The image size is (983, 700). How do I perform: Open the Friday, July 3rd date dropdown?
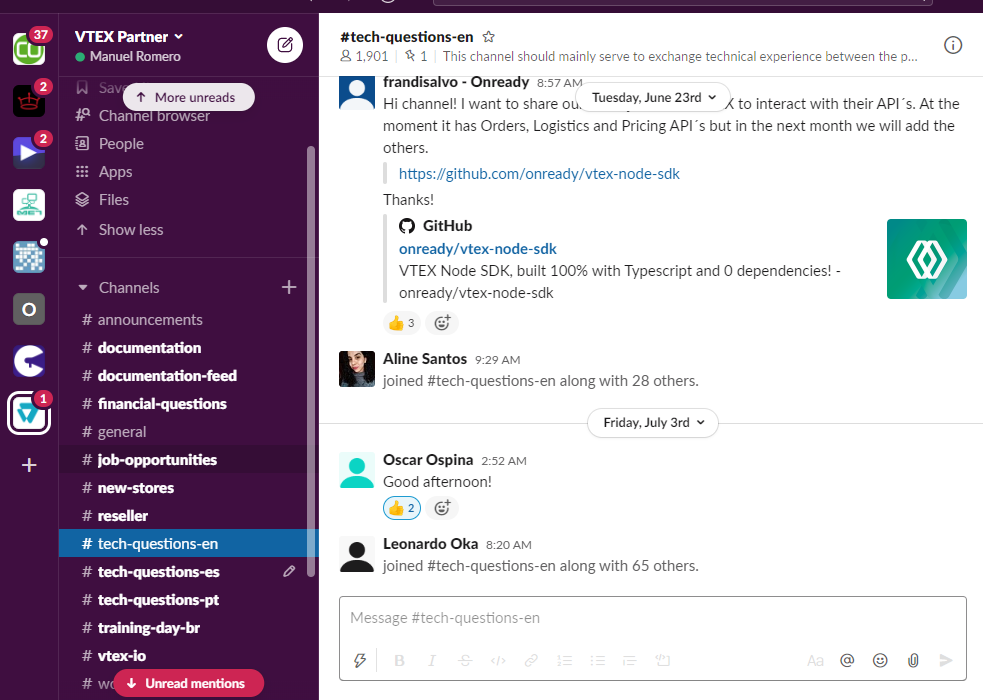[653, 422]
